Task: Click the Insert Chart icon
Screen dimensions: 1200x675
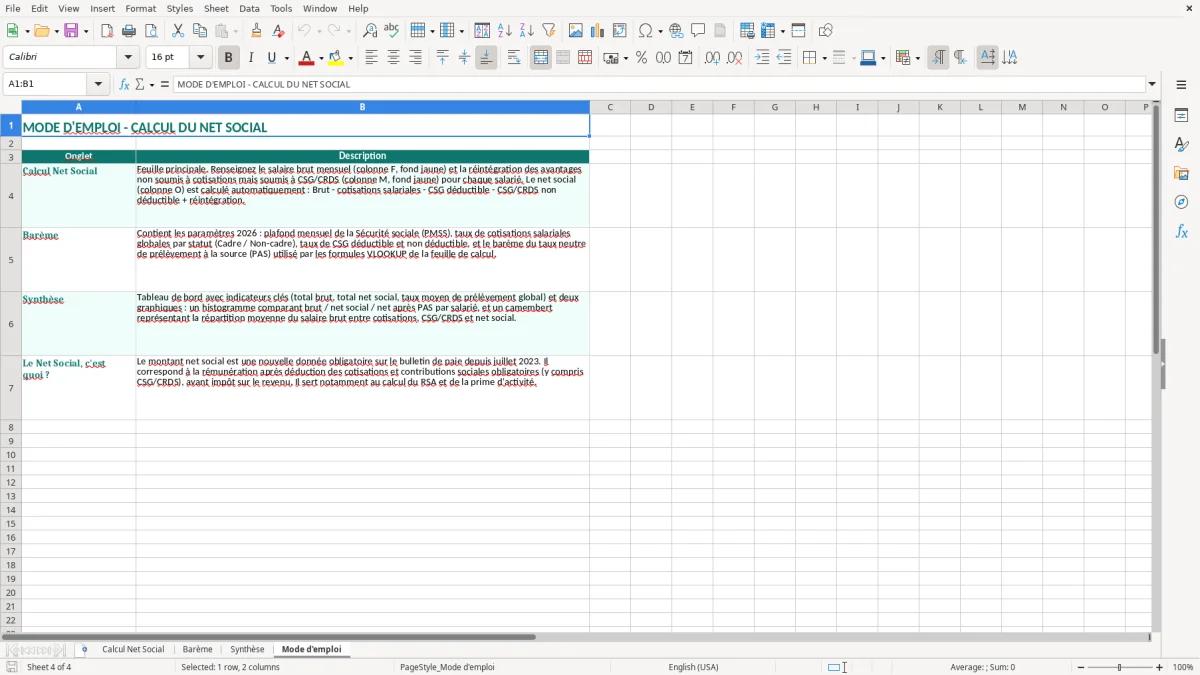Action: (598, 31)
